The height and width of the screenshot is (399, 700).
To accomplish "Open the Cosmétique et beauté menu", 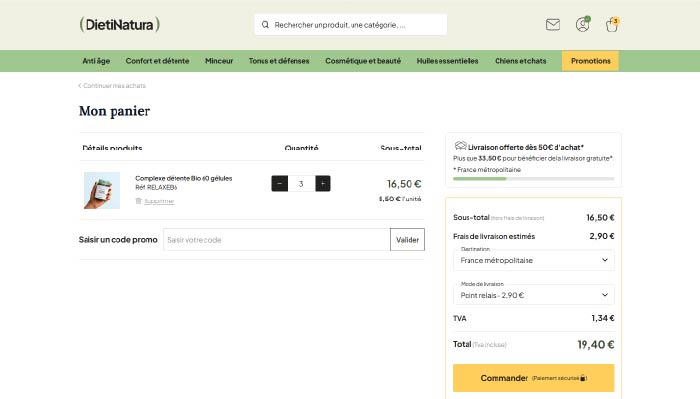I will click(363, 61).
